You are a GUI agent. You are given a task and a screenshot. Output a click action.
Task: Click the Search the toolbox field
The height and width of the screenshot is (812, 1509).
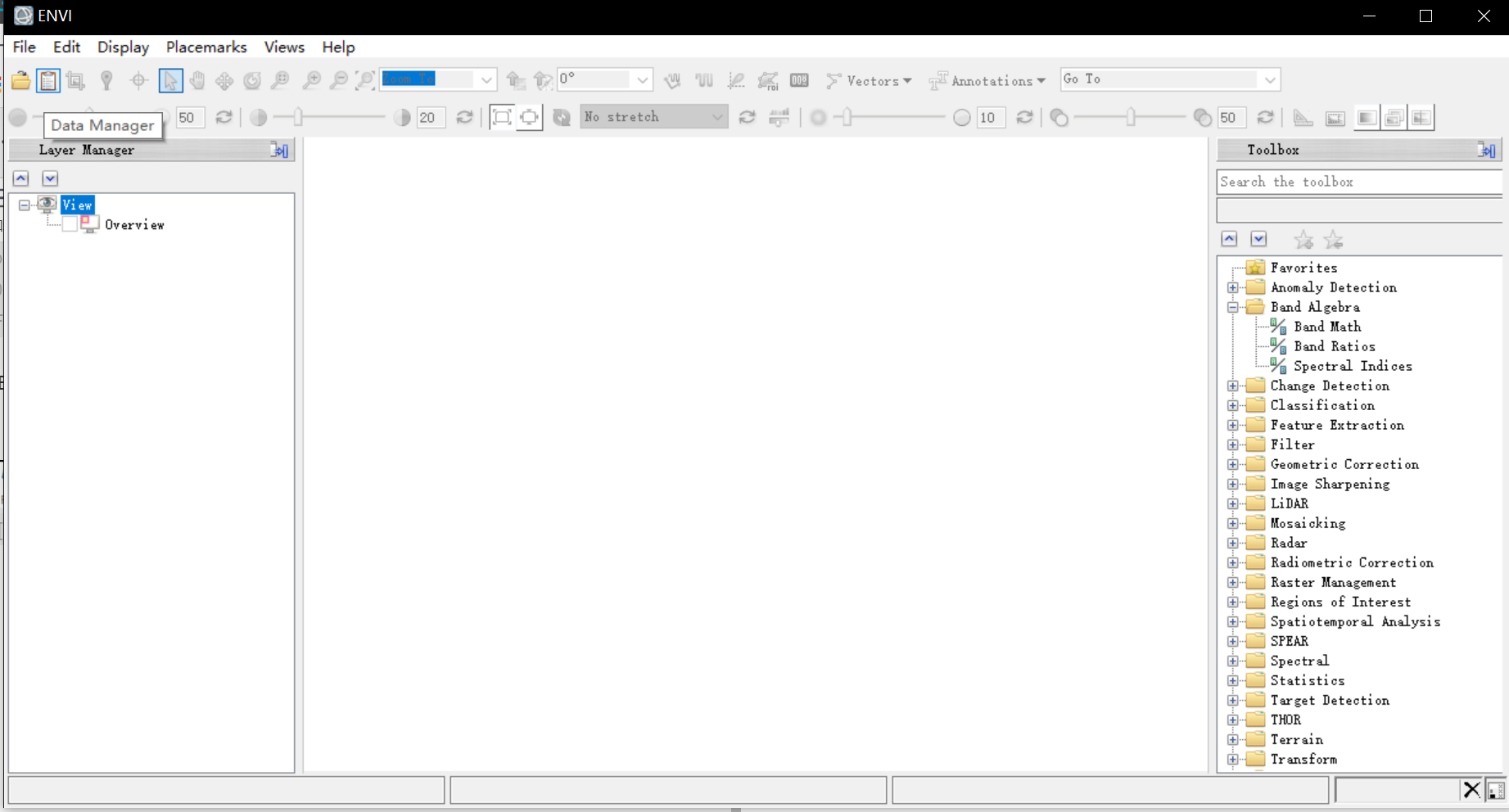point(1359,182)
